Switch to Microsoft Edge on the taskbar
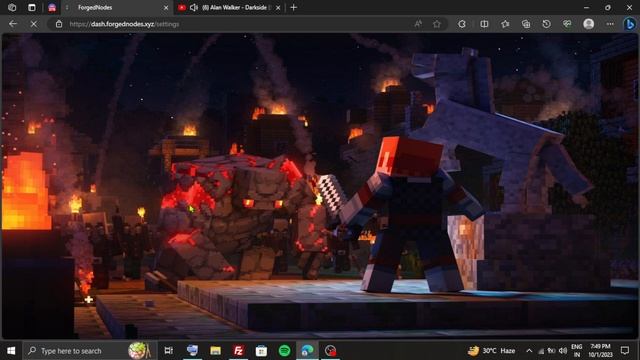The width and height of the screenshot is (640, 360). (307, 351)
